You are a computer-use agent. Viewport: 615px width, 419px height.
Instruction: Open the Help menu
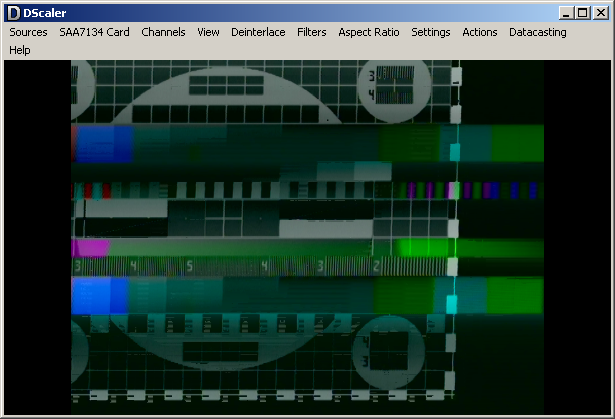[x=20, y=50]
